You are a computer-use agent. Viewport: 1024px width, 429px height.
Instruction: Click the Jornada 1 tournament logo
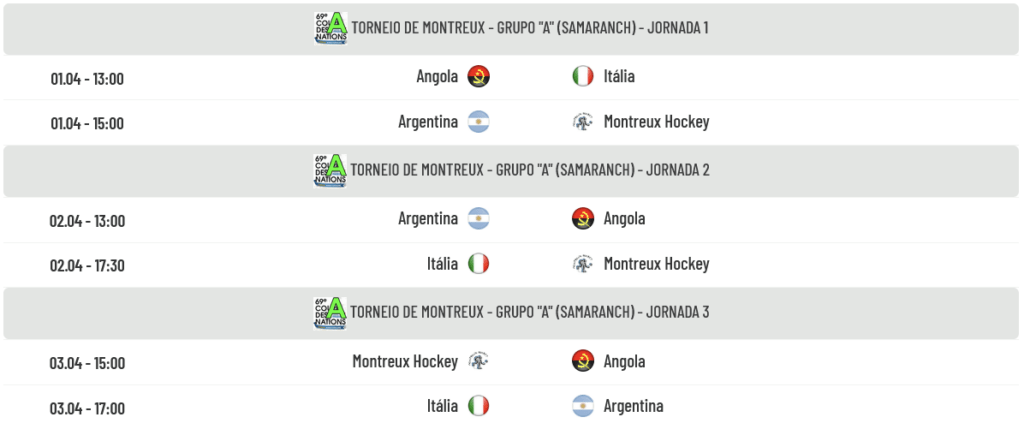(x=330, y=28)
